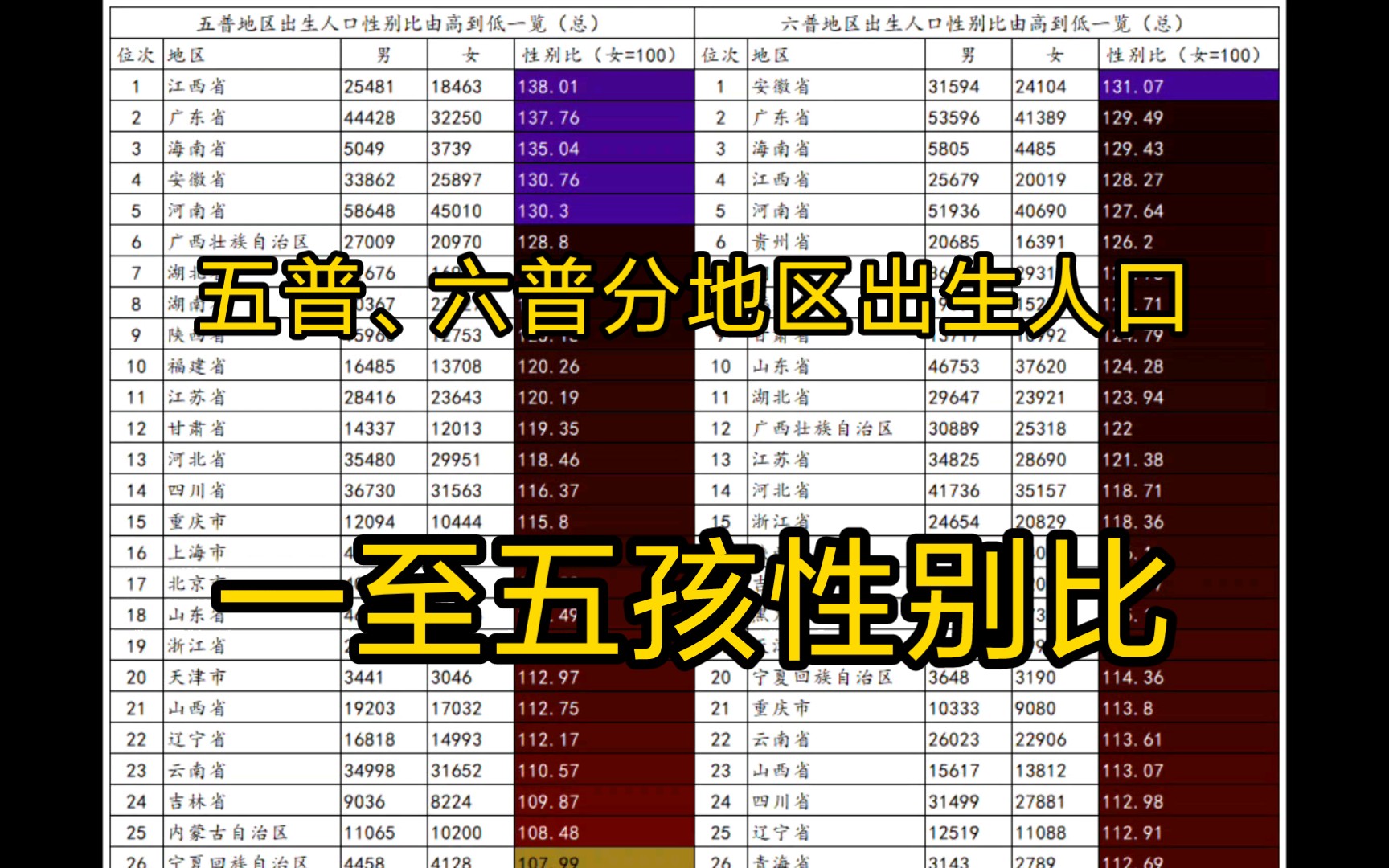Click the female count 27881
Screen dimensions: 1389x868
coord(1040,802)
